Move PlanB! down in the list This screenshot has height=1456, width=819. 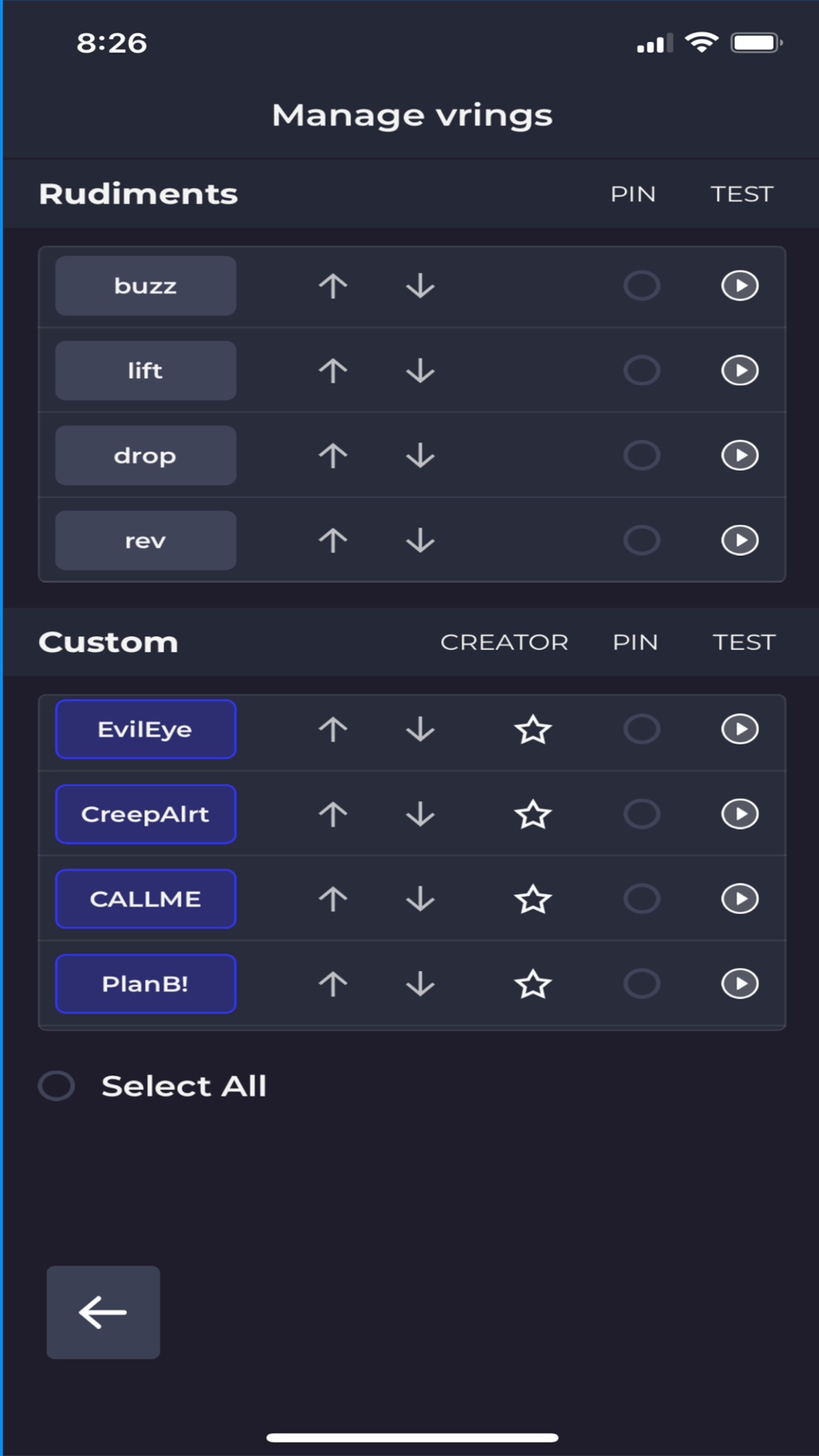pyautogui.click(x=420, y=983)
